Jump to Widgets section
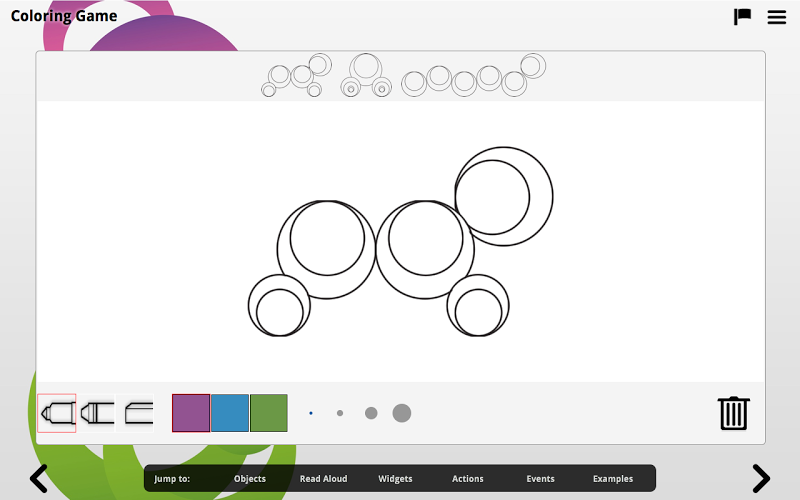 click(395, 479)
